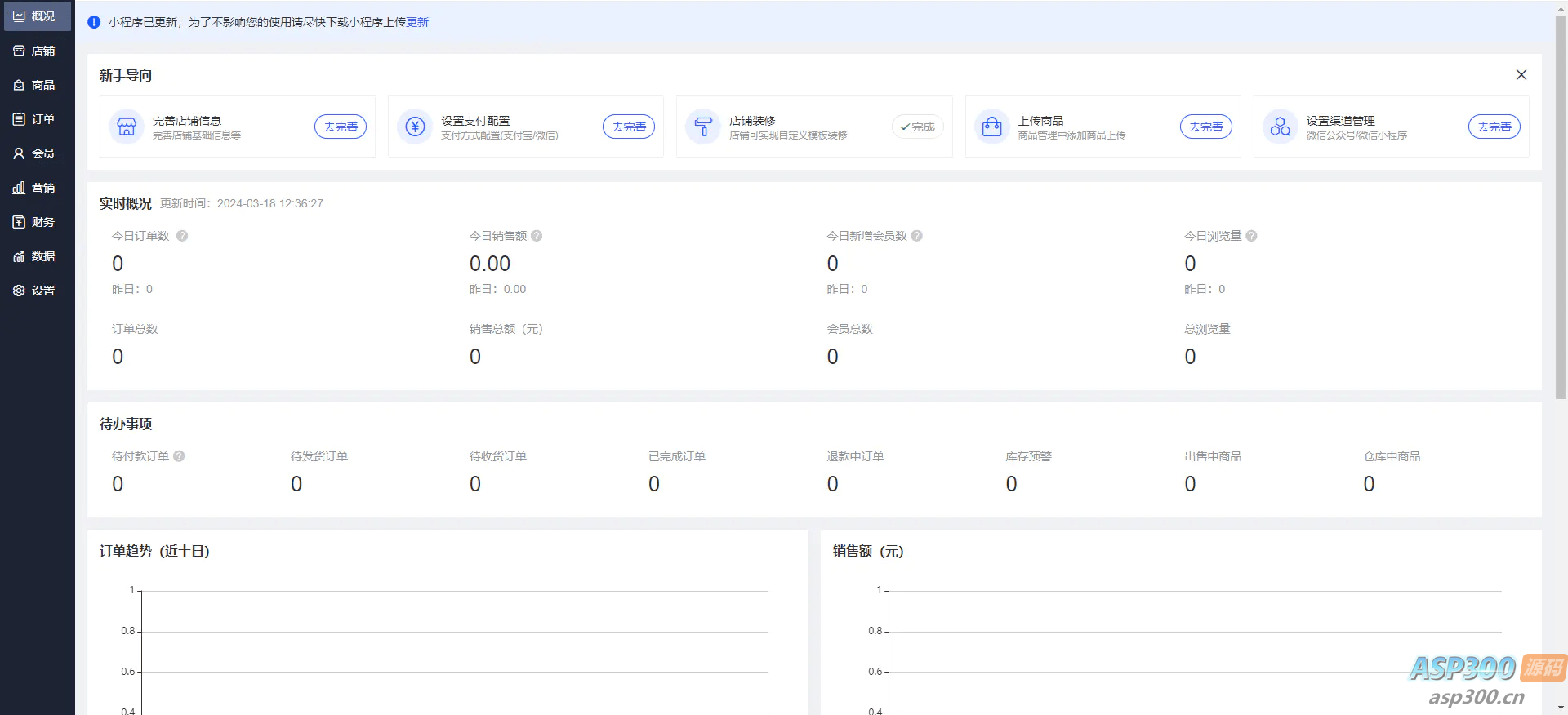Click 去完善 for 完善店铺信息
This screenshot has width=1568, height=715.
click(341, 127)
